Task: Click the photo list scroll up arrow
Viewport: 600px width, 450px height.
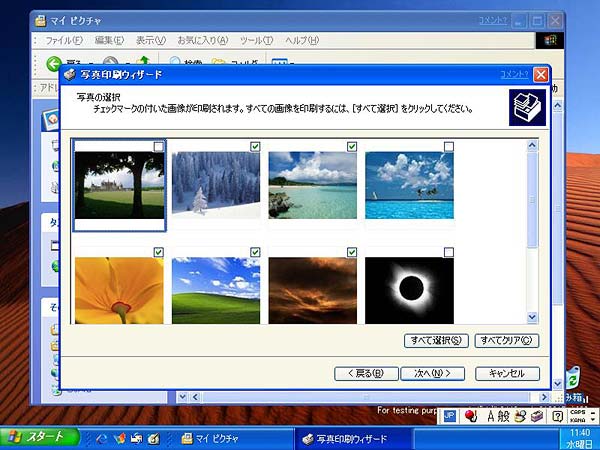Action: (x=532, y=145)
